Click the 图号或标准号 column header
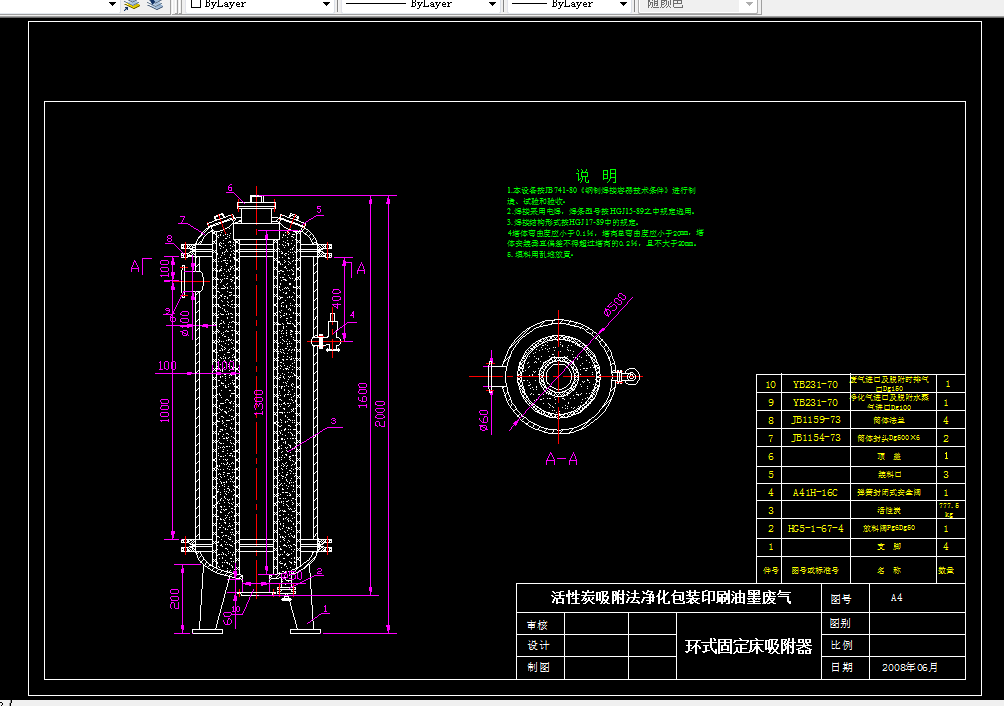Image resolution: width=1004 pixels, height=706 pixels. [x=814, y=570]
